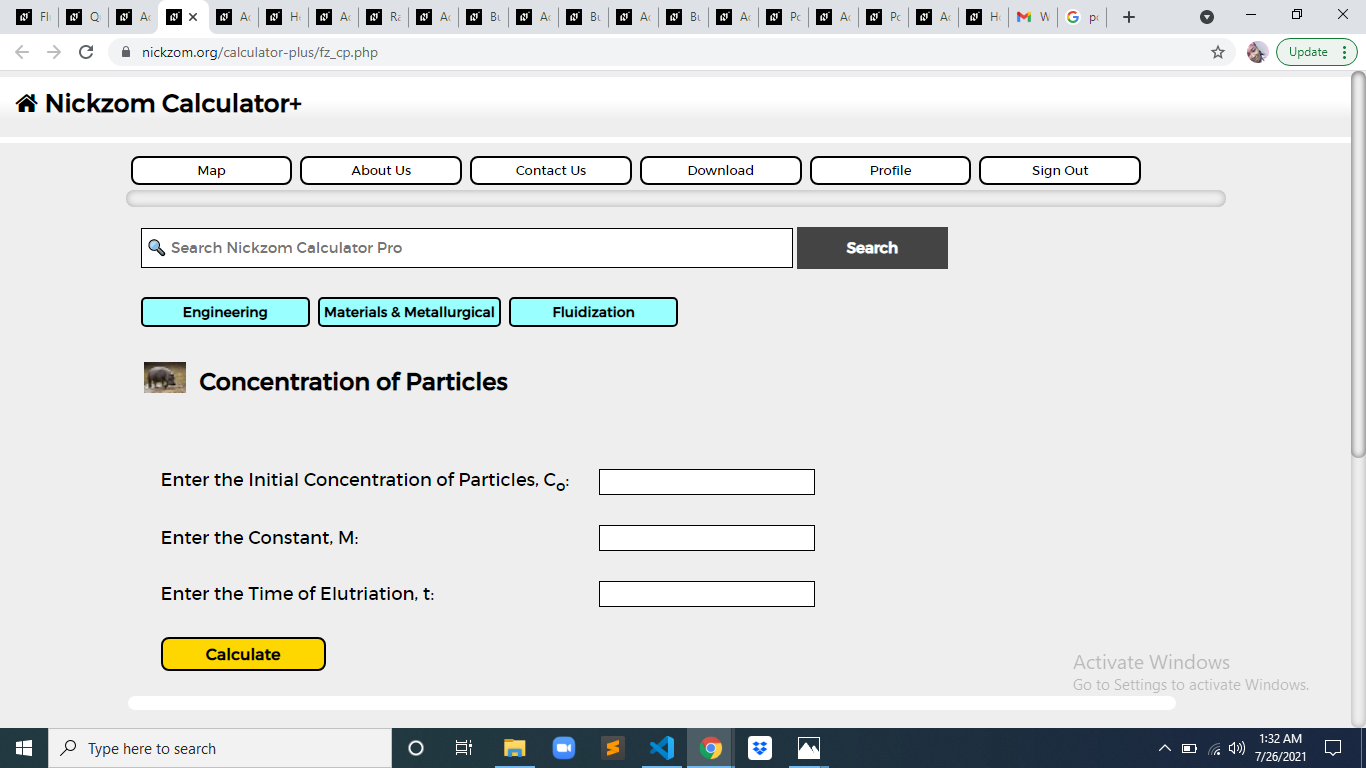The image size is (1366, 768).
Task: Open the Photos app on the taskbar
Action: 809,748
